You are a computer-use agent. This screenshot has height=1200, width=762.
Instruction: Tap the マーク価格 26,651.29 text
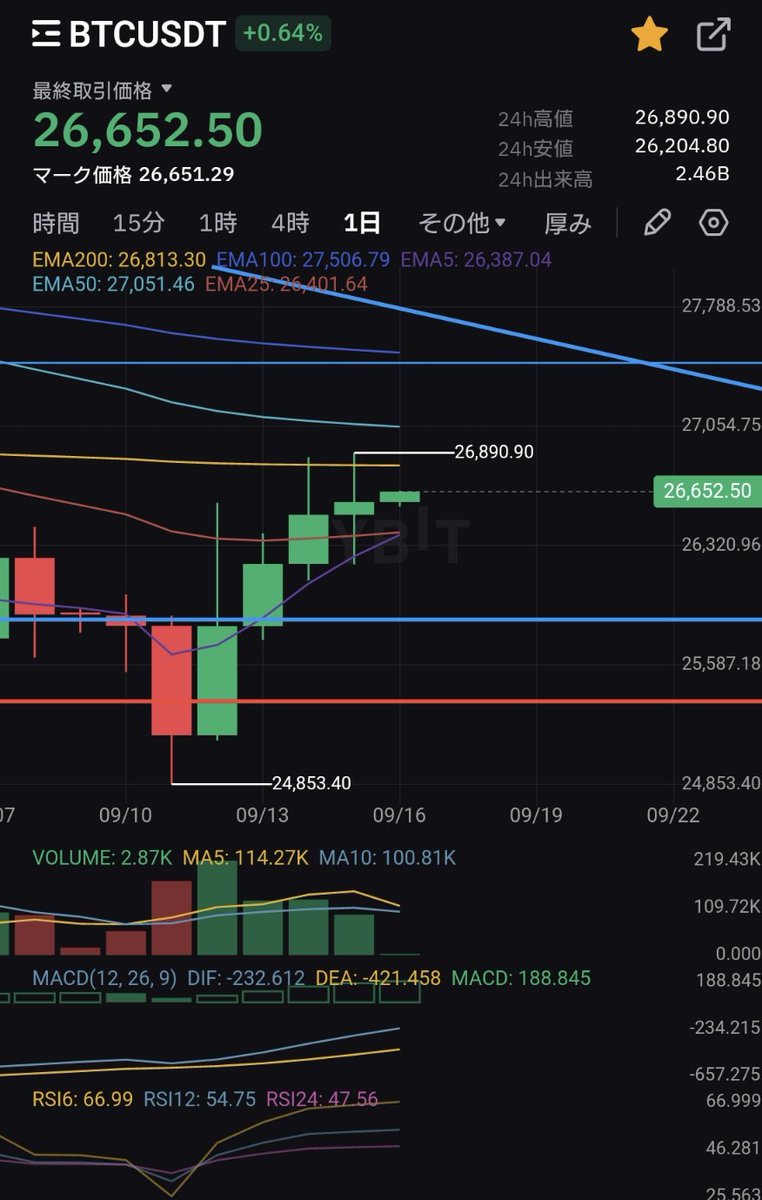(x=133, y=174)
